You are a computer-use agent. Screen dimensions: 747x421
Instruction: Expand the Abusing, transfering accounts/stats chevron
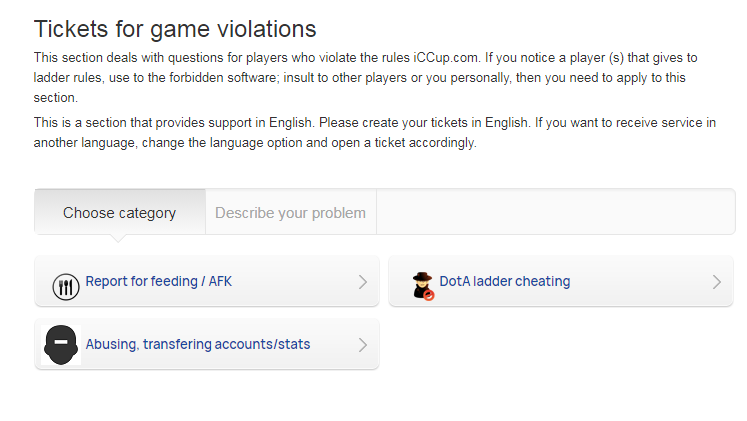pos(363,345)
